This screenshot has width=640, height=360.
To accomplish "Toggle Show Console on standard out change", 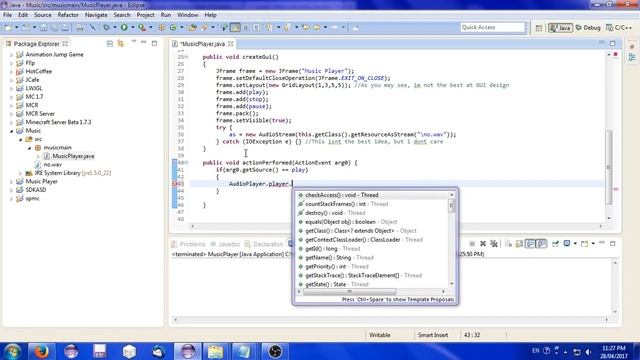I will point(530,244).
